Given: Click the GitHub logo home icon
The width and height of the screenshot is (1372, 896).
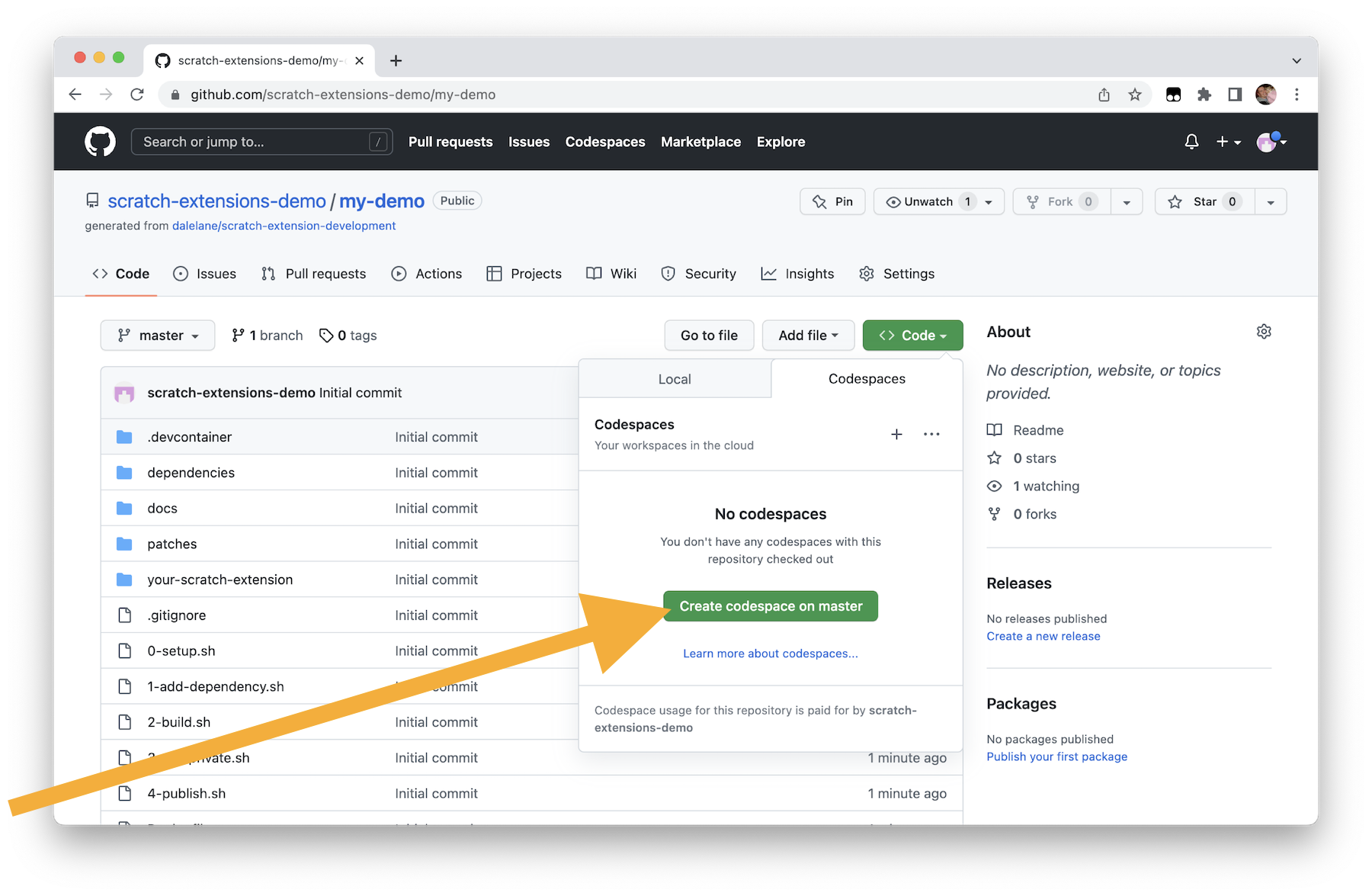Looking at the screenshot, I should pyautogui.click(x=100, y=142).
